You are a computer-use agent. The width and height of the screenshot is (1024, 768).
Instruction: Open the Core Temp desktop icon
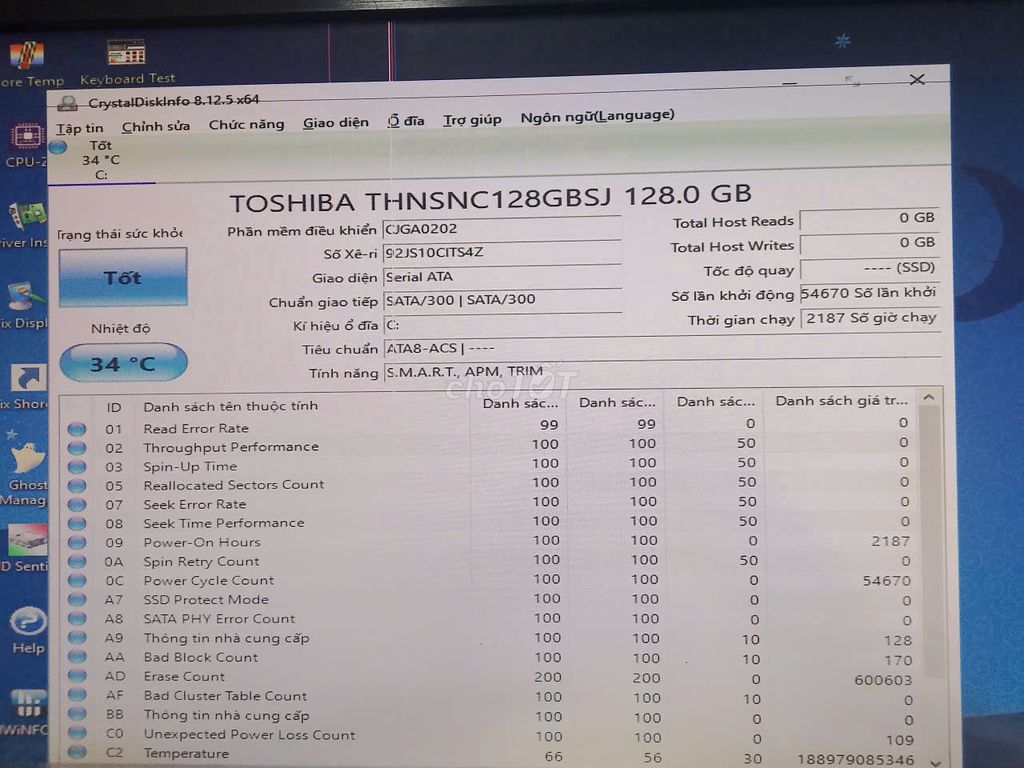[x=29, y=64]
